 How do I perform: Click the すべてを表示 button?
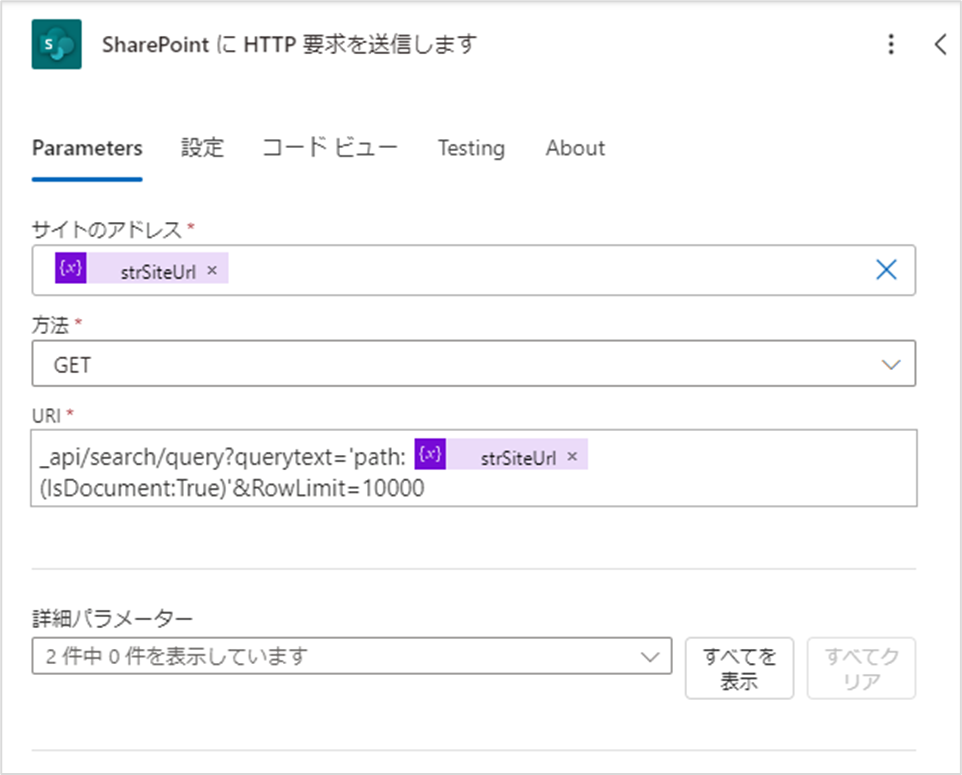tap(739, 668)
